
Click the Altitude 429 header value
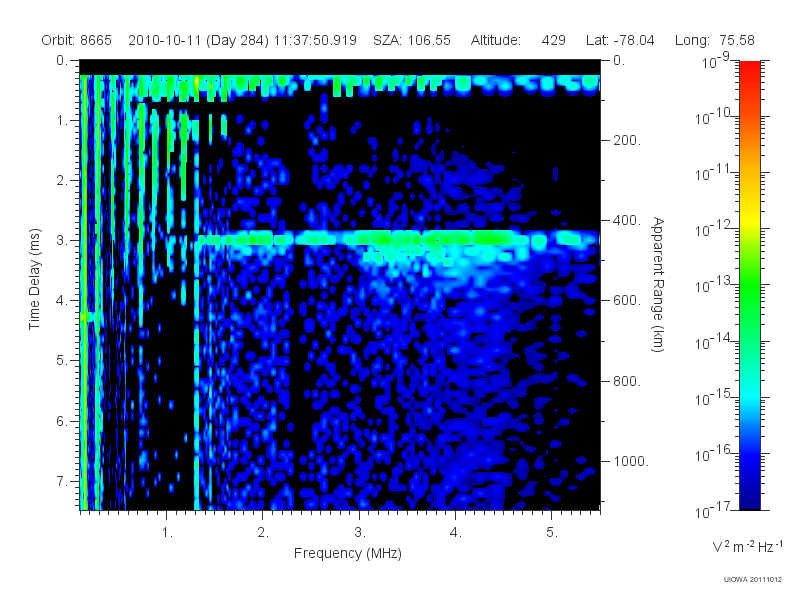click(x=518, y=40)
